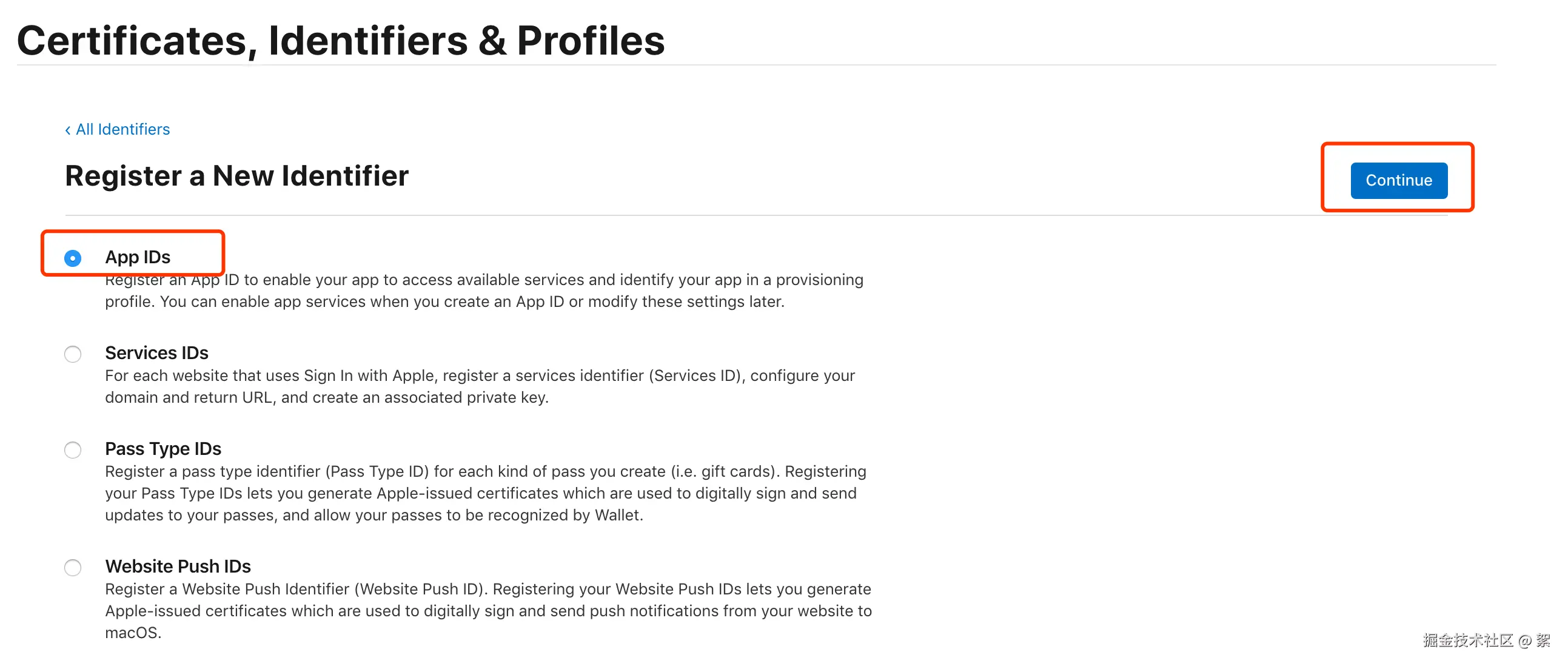Choose the Services IDs radio button
1568x666 pixels.
(x=73, y=354)
